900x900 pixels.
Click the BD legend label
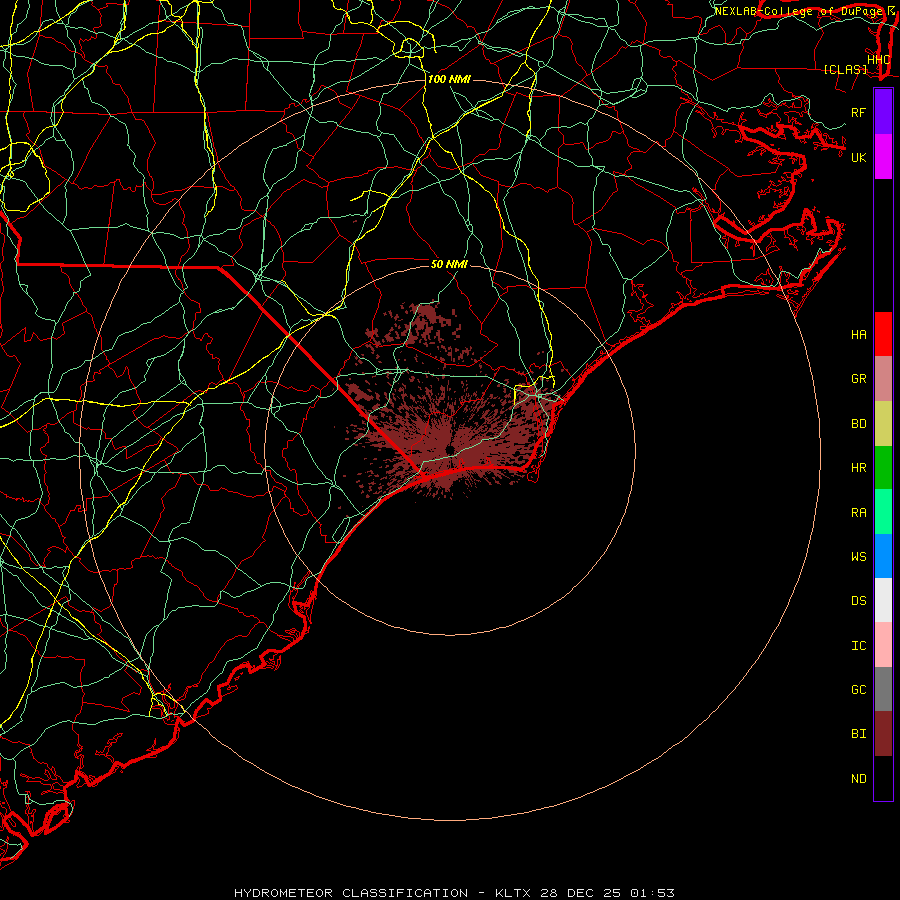[858, 424]
